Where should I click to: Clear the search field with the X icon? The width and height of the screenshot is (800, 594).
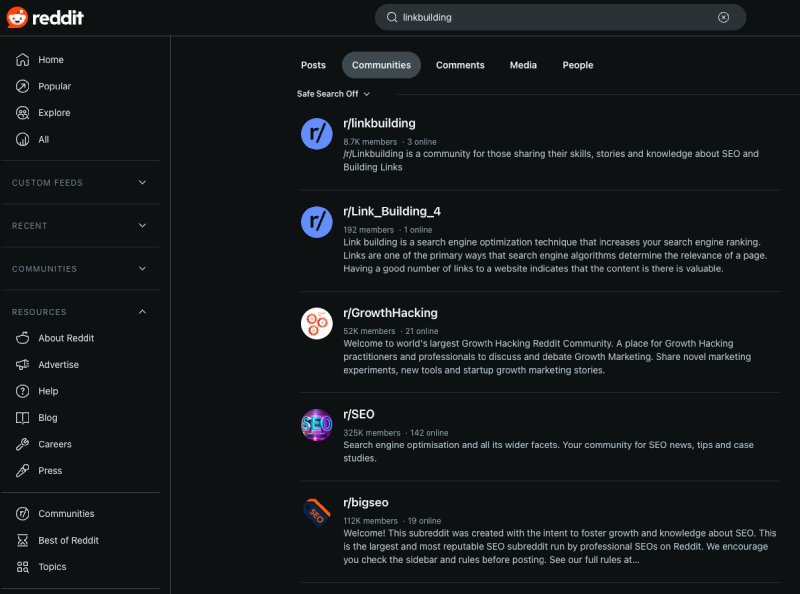[x=723, y=17]
